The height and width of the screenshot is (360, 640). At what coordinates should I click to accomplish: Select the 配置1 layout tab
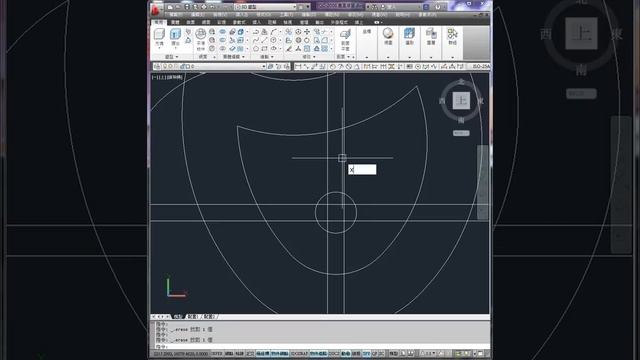pos(193,316)
